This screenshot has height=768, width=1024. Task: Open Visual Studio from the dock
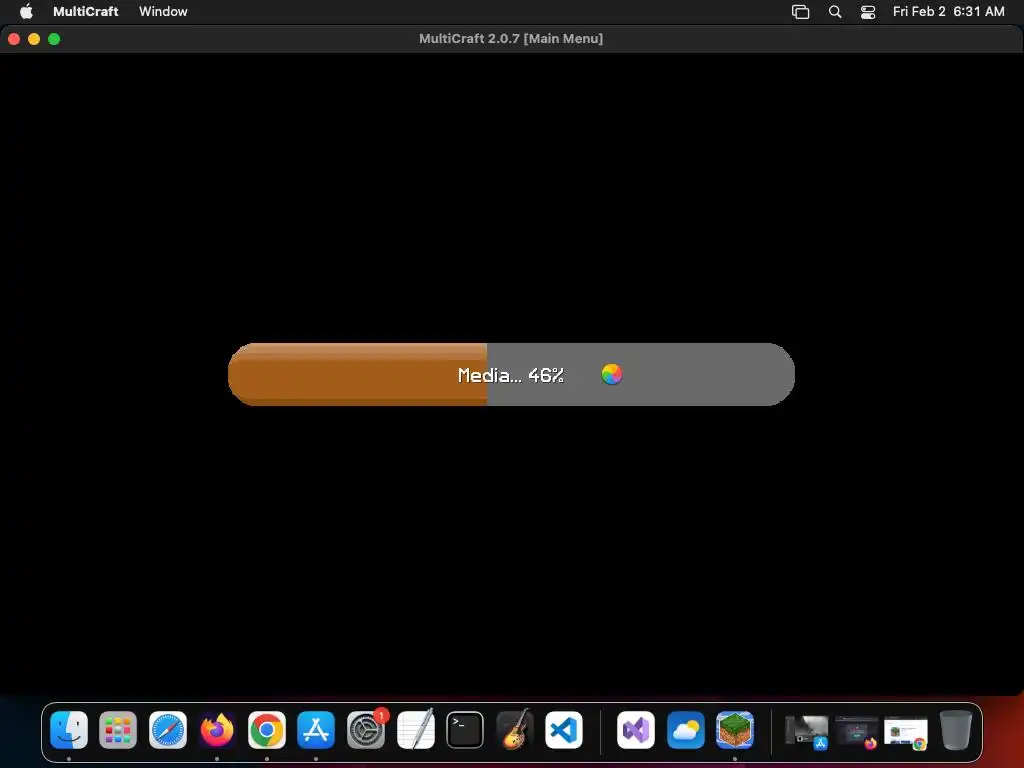pyautogui.click(x=635, y=729)
